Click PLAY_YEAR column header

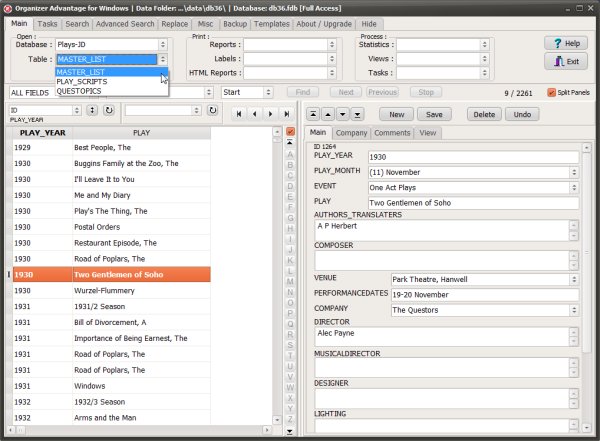point(42,133)
